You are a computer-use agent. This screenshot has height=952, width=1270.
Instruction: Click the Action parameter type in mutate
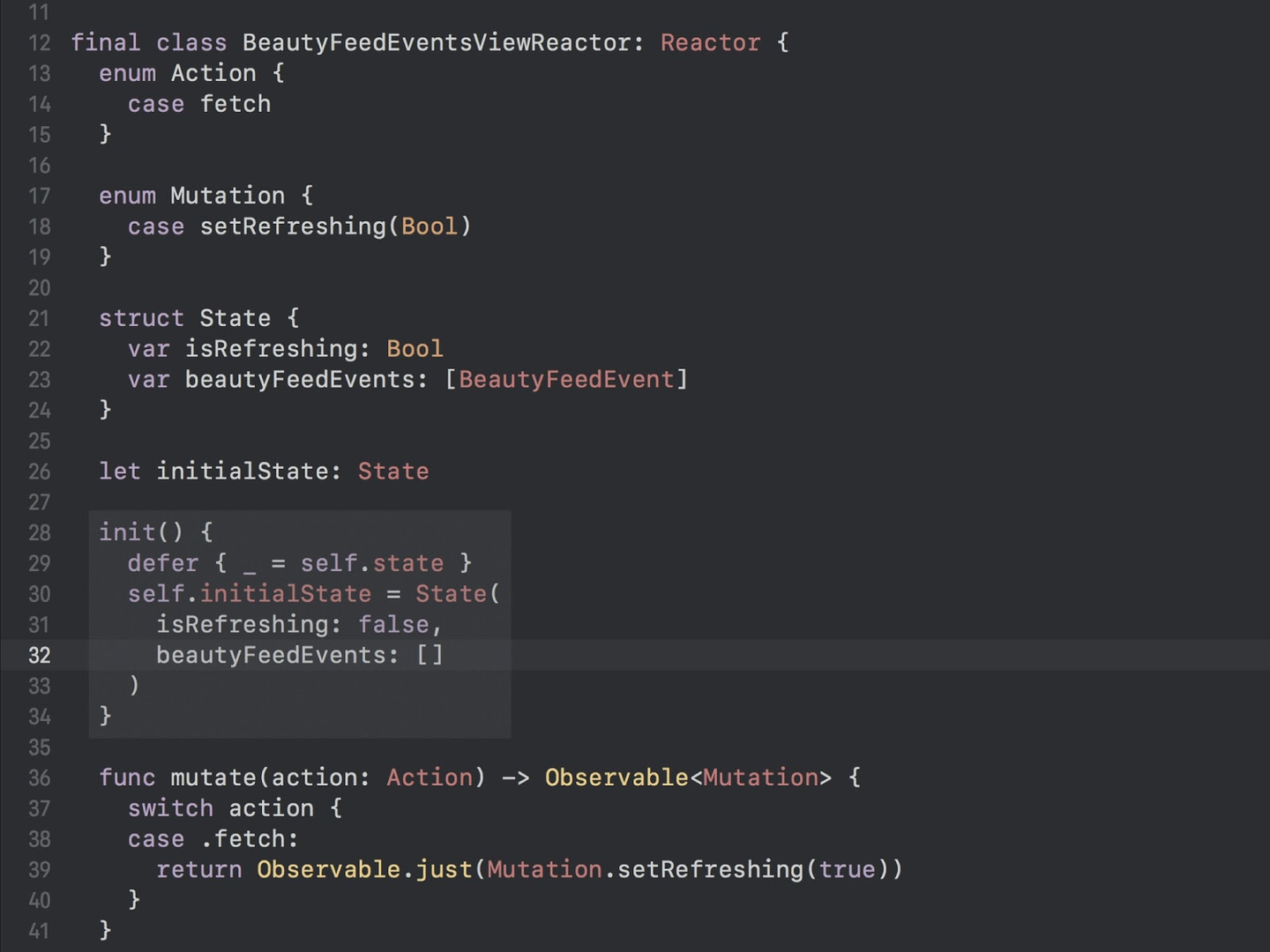(430, 777)
